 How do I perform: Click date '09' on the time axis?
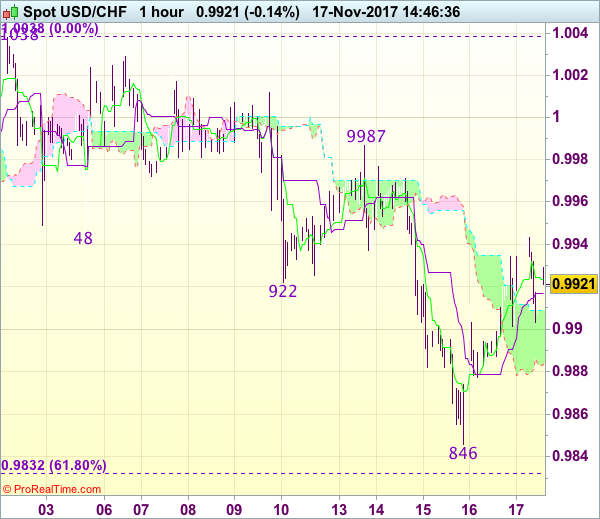[234, 509]
